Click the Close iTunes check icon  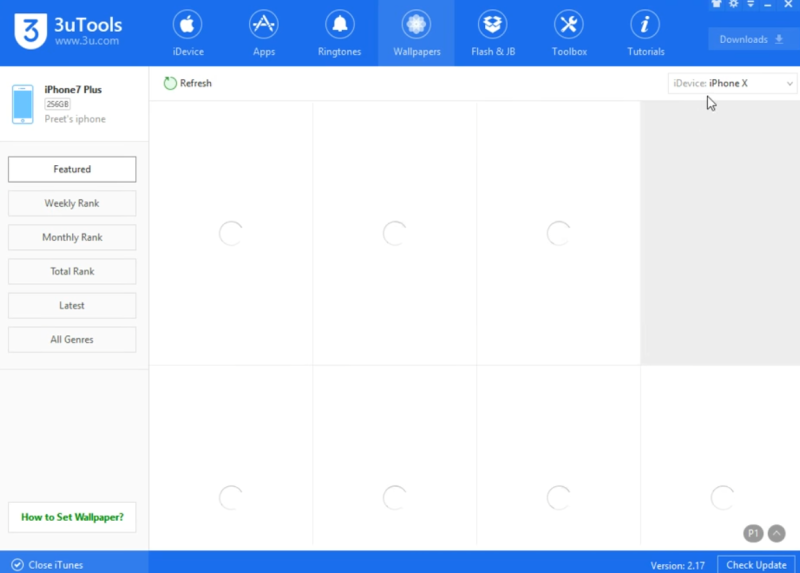point(17,564)
